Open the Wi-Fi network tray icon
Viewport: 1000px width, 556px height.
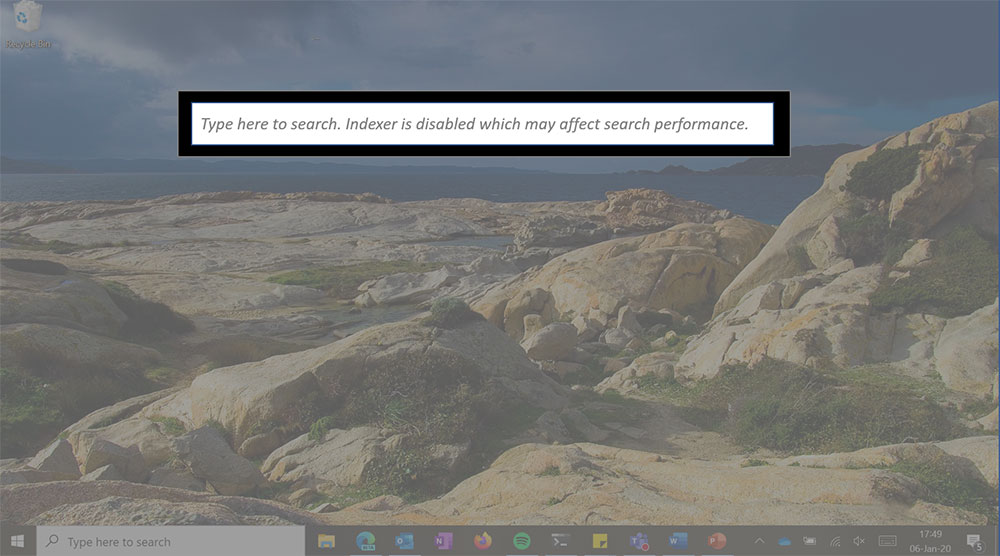(x=835, y=541)
